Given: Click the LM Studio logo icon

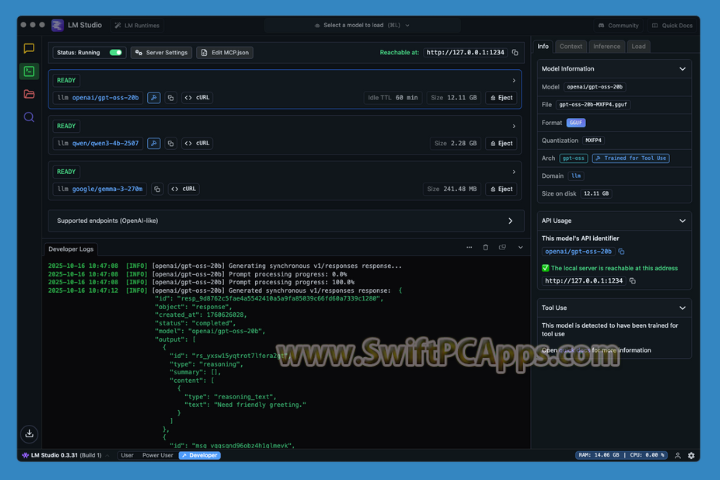Looking at the screenshot, I should pos(57,25).
